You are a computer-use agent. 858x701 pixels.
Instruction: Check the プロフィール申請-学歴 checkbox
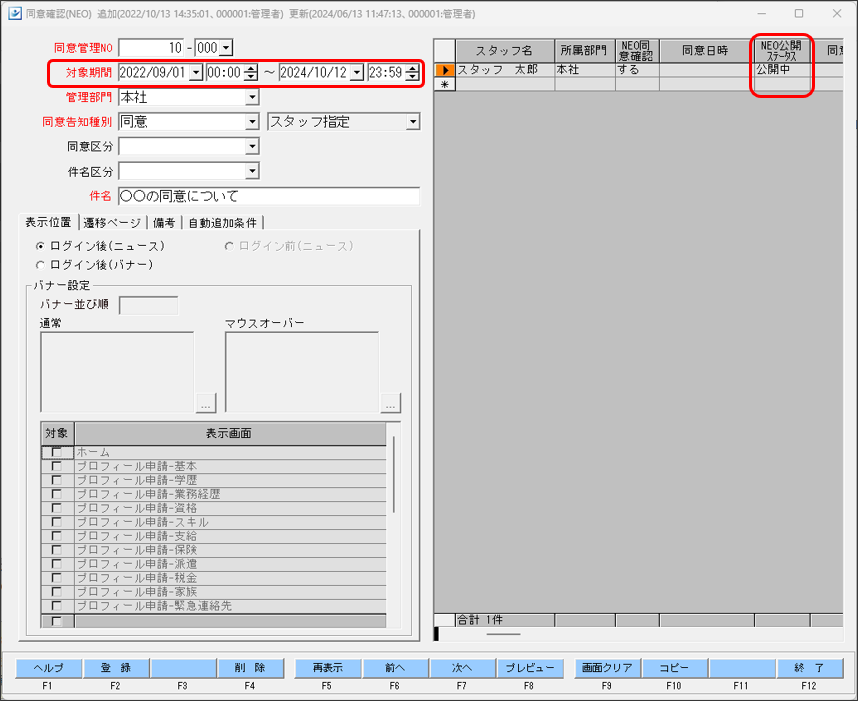[x=56, y=480]
